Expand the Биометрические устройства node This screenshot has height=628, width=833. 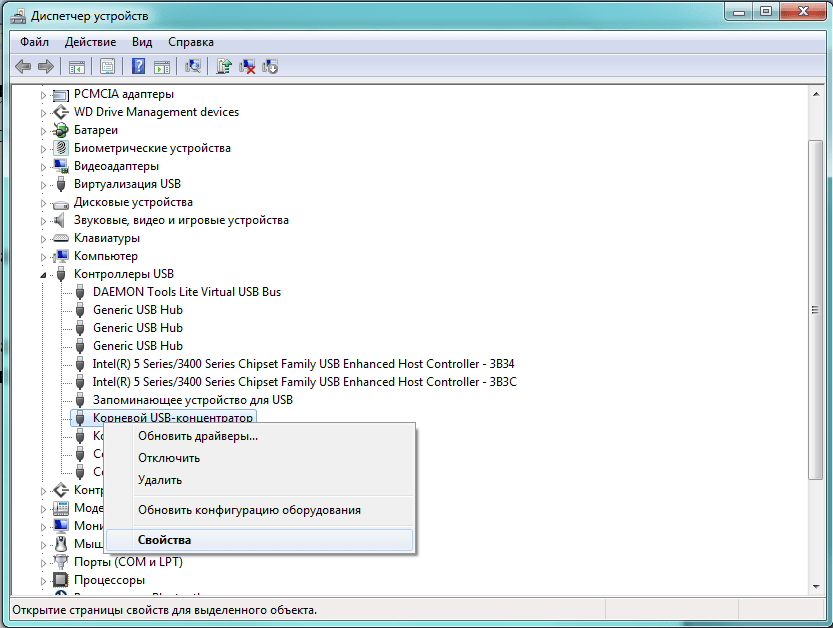(44, 149)
